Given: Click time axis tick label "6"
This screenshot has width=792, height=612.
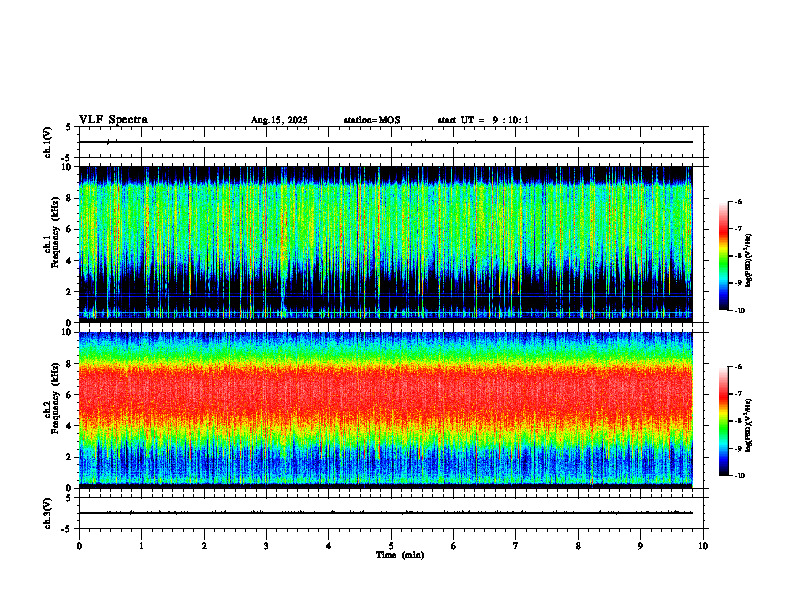Looking at the screenshot, I should click(454, 546).
